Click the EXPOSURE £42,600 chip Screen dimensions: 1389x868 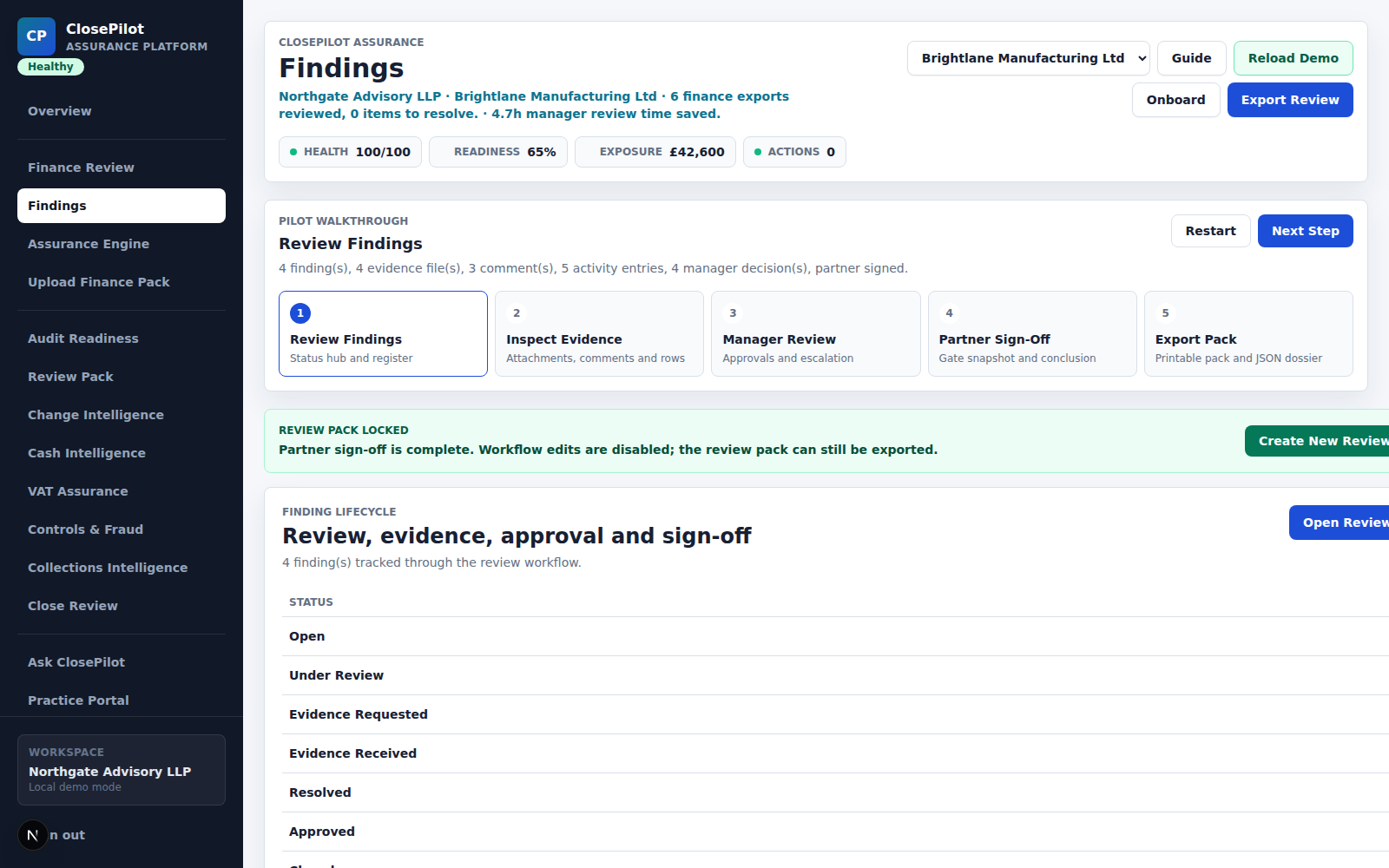click(x=655, y=152)
